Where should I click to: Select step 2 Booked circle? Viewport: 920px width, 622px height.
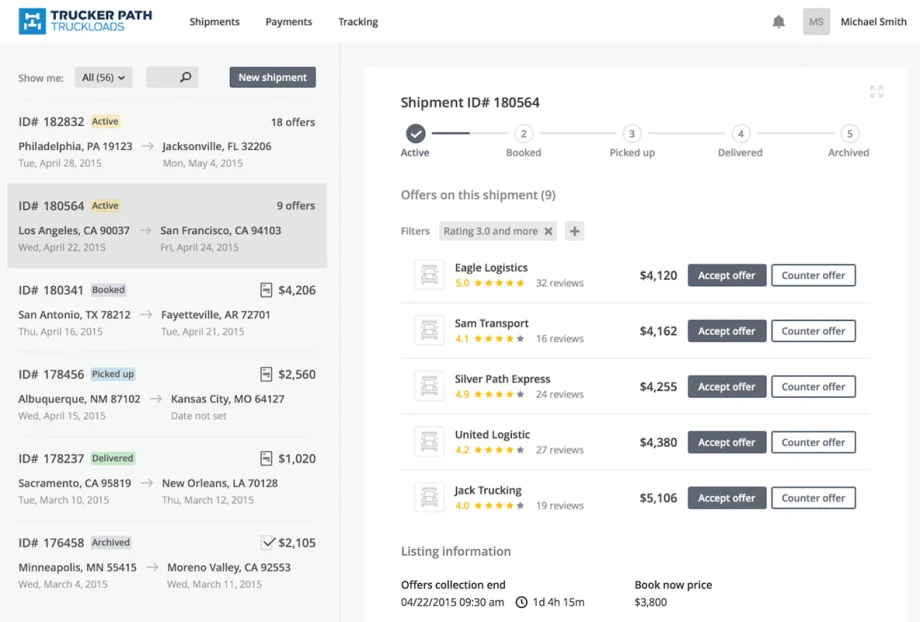523,134
